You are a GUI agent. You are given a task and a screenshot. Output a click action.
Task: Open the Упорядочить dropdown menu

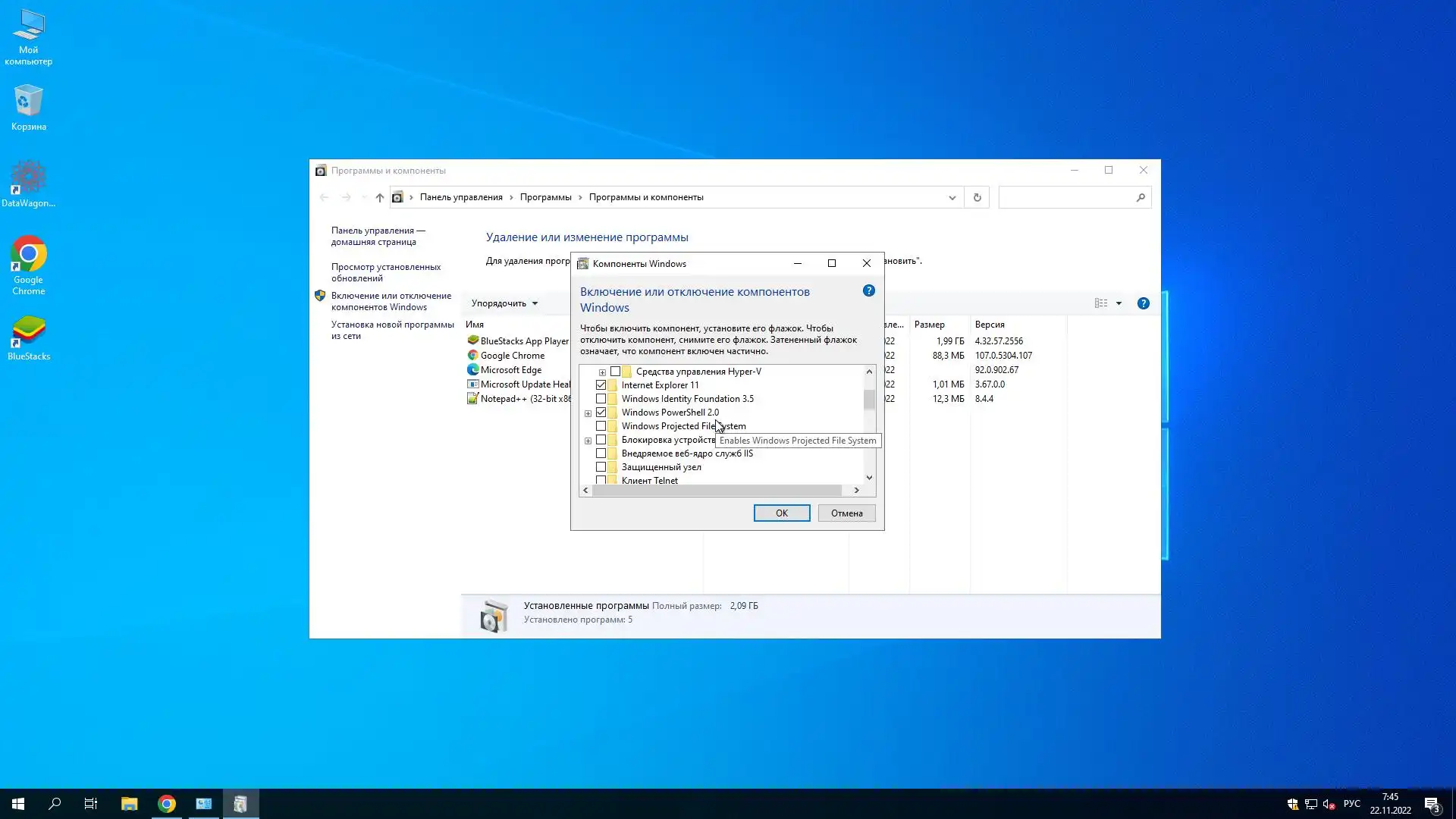504,303
